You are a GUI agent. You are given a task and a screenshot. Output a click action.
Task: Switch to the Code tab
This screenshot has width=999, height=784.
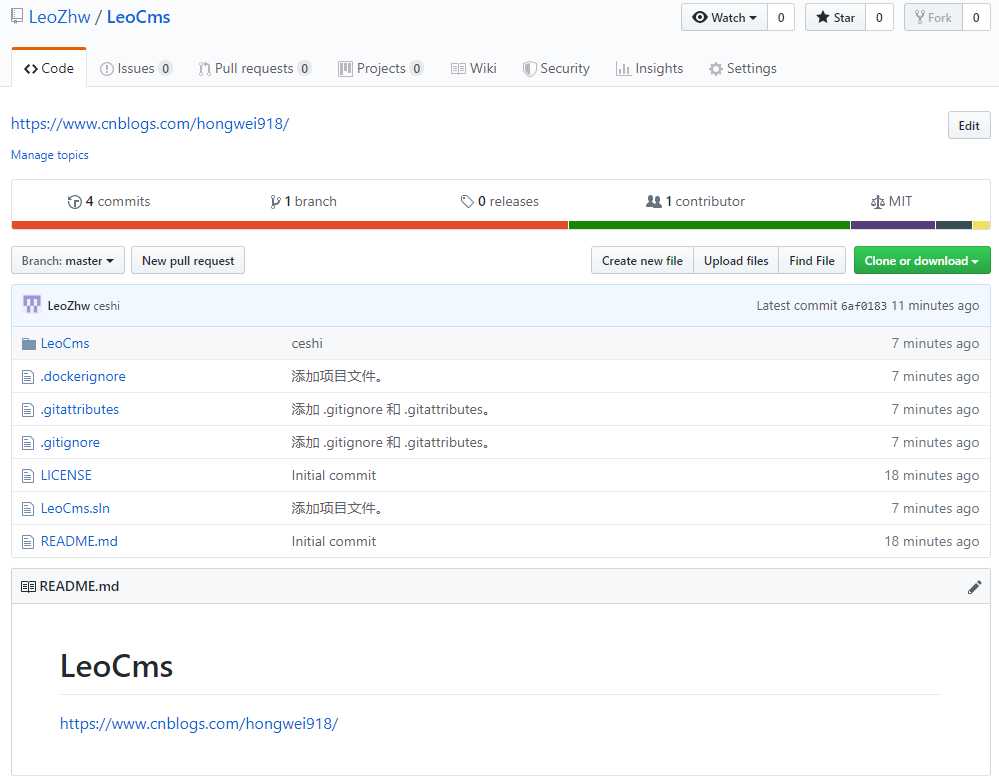(49, 68)
